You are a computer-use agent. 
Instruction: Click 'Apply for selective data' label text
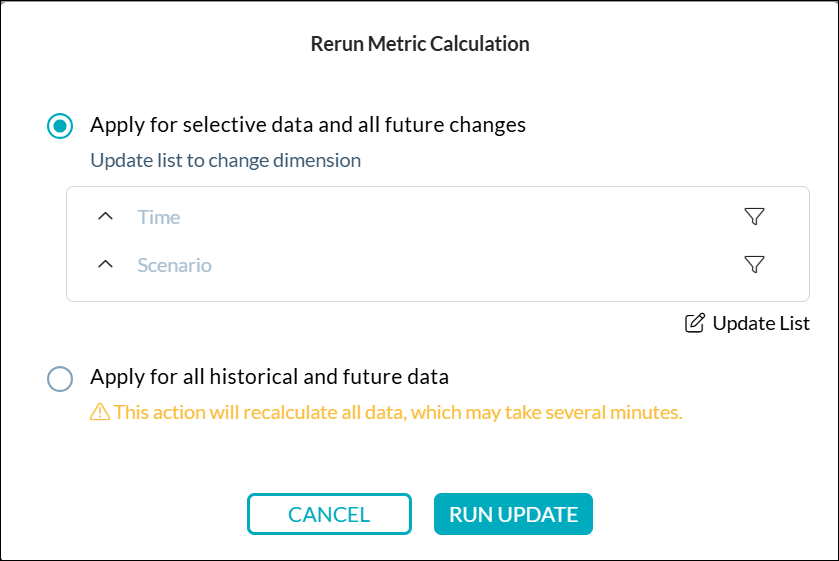(x=308, y=125)
